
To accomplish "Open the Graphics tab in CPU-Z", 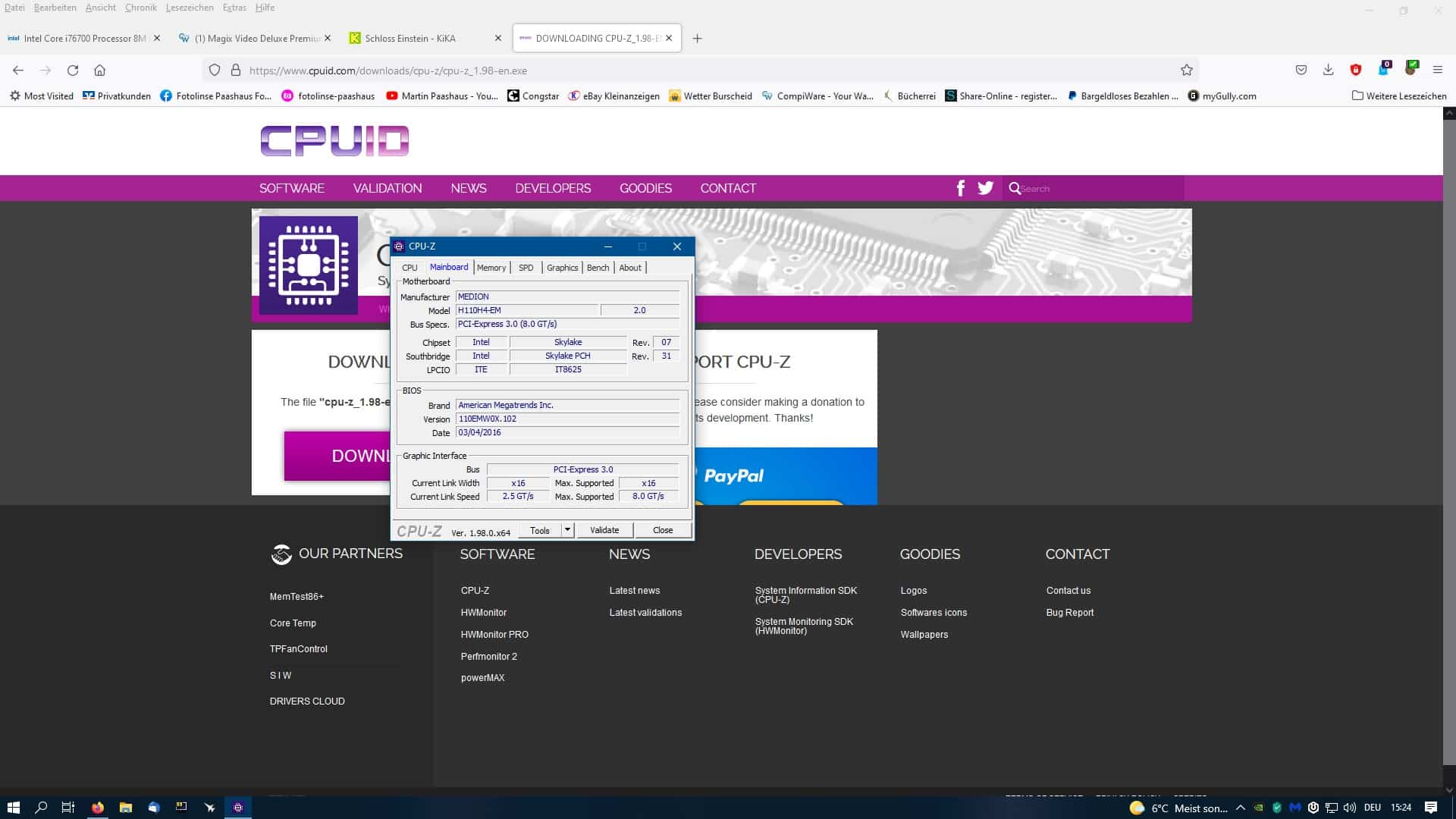I will point(563,268).
